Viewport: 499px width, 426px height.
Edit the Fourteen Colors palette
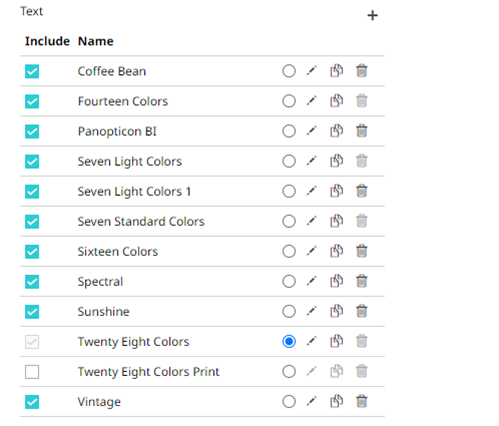[311, 101]
